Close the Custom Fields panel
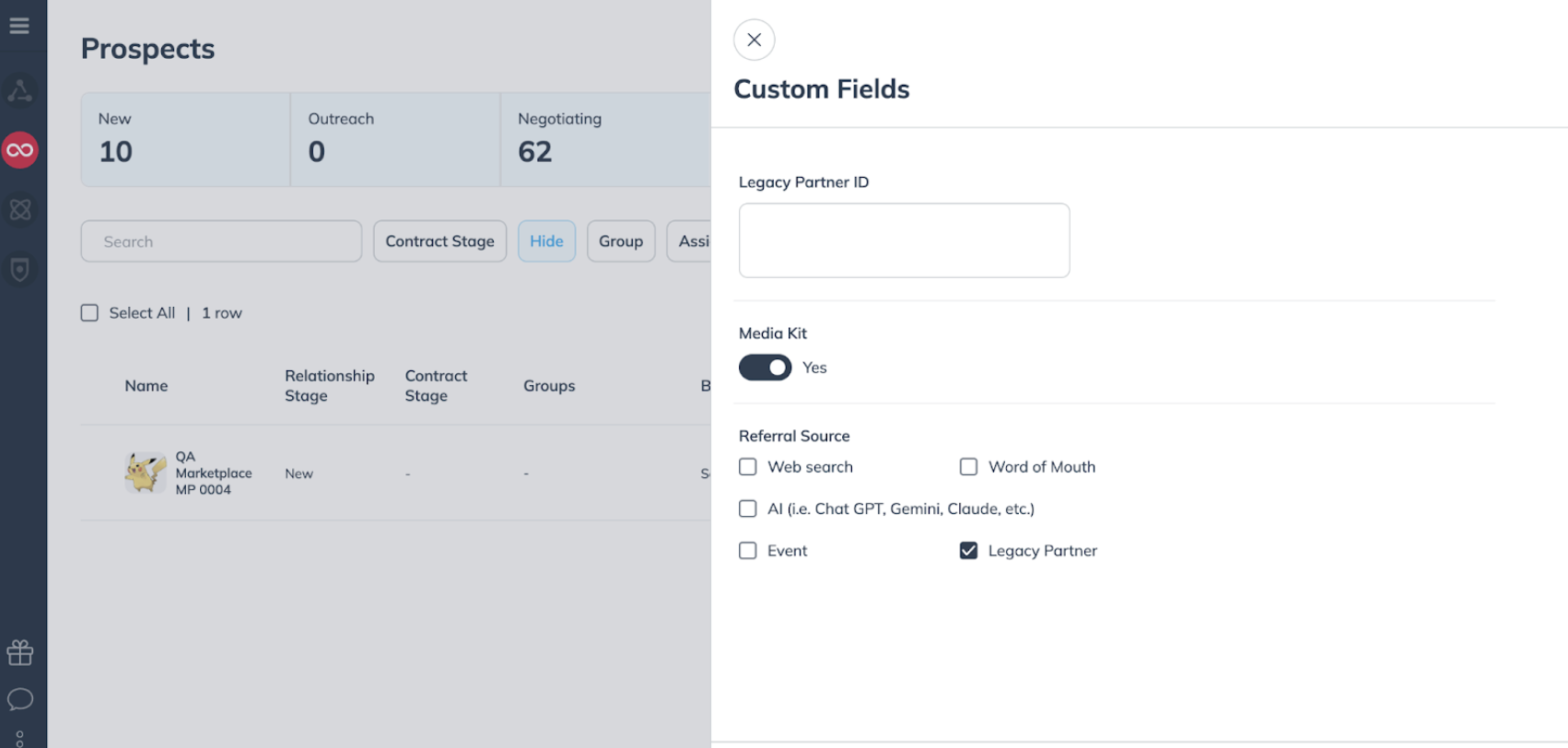 [x=754, y=40]
